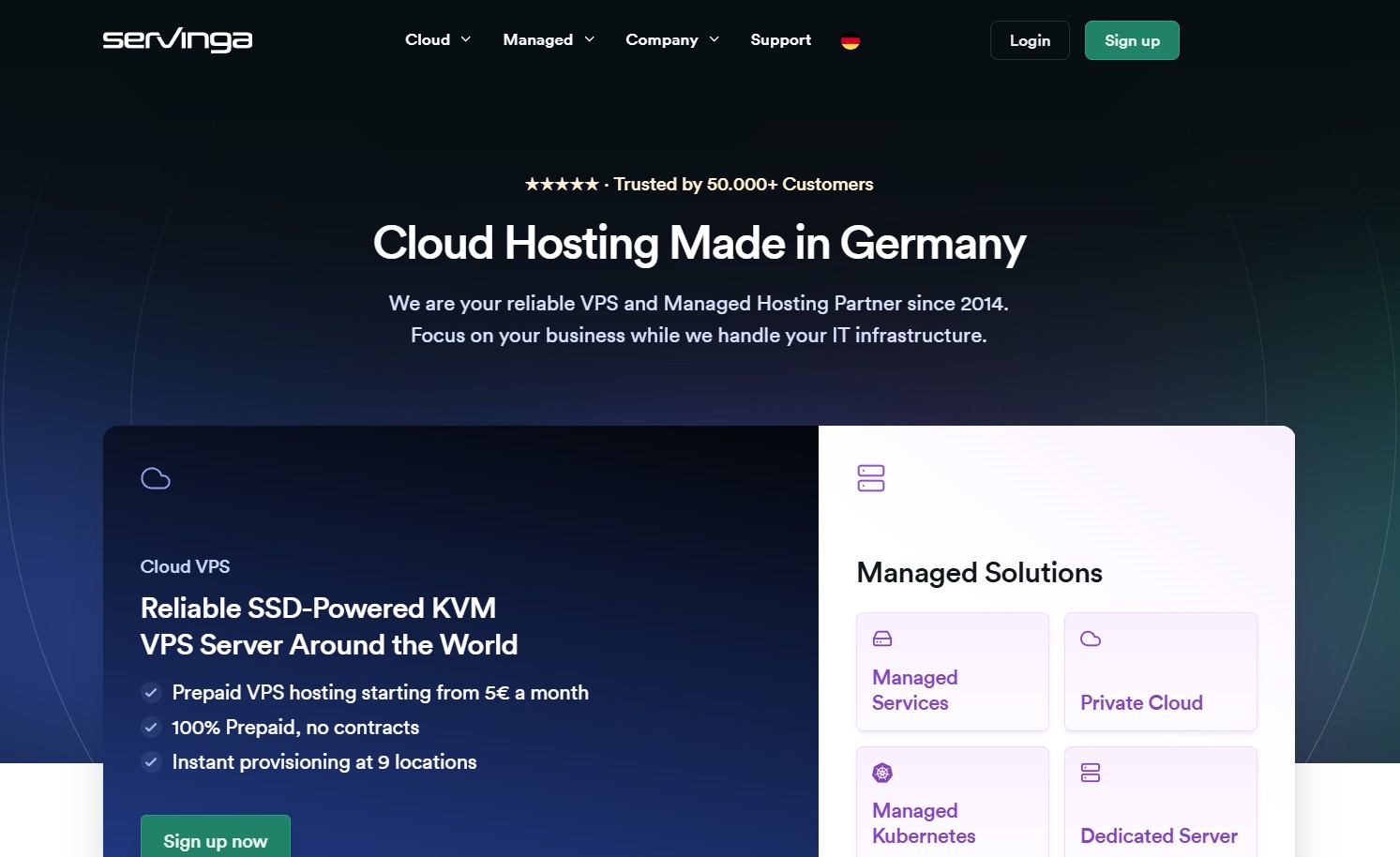The width and height of the screenshot is (1400, 857).
Task: Go to the Support page
Action: [x=780, y=39]
